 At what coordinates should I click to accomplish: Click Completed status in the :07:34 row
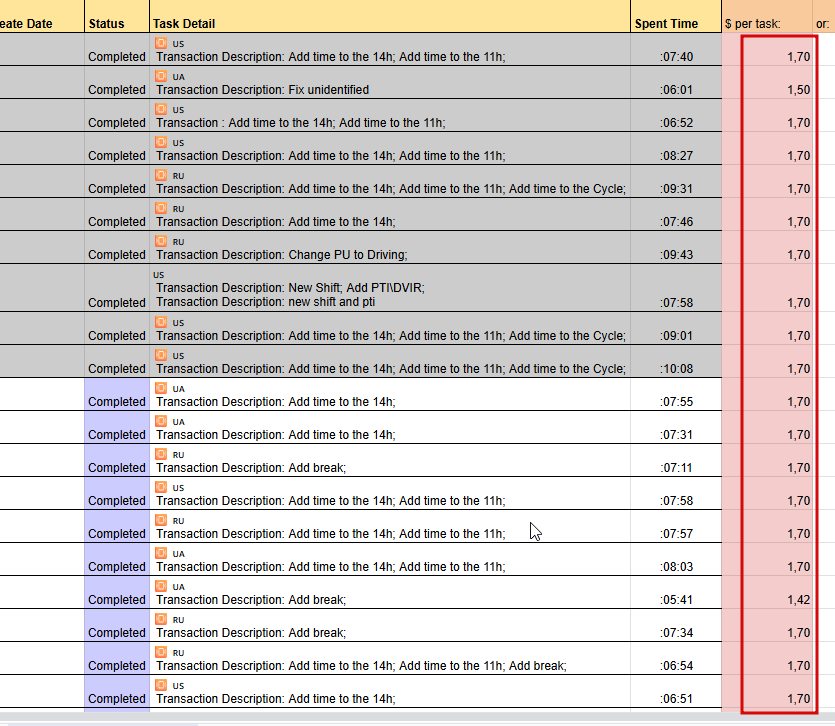(117, 633)
